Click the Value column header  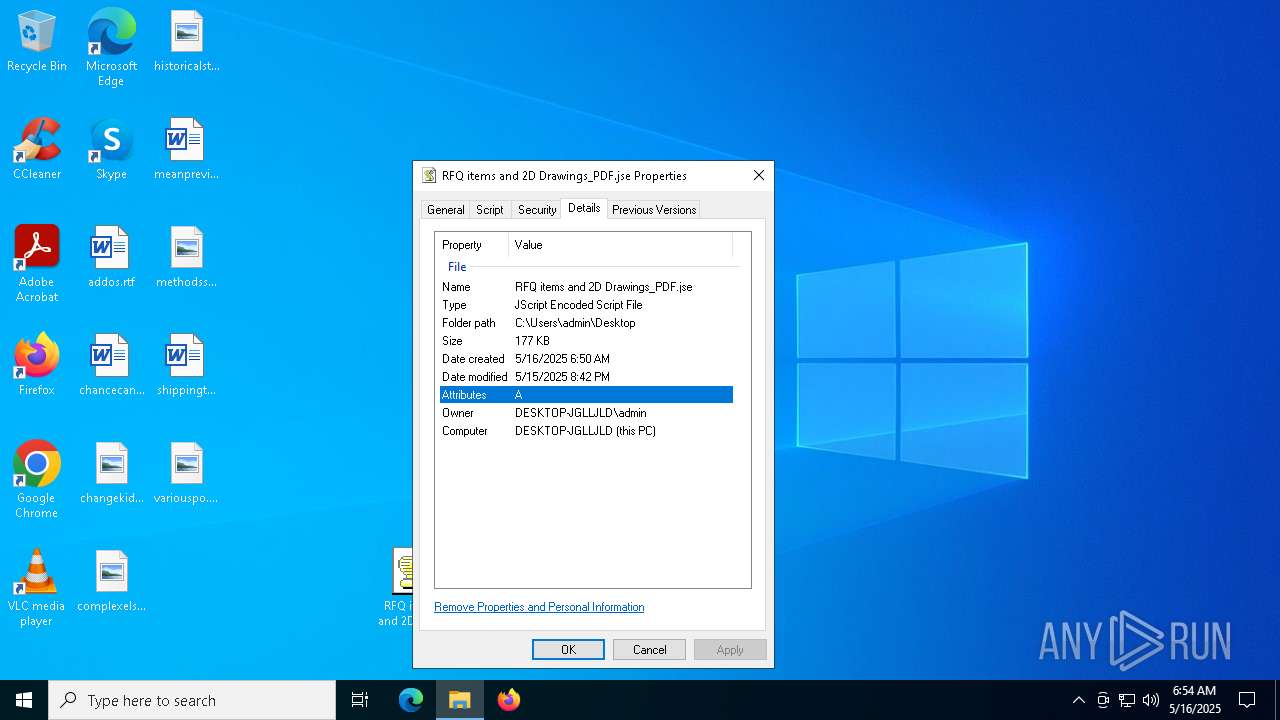(x=620, y=245)
